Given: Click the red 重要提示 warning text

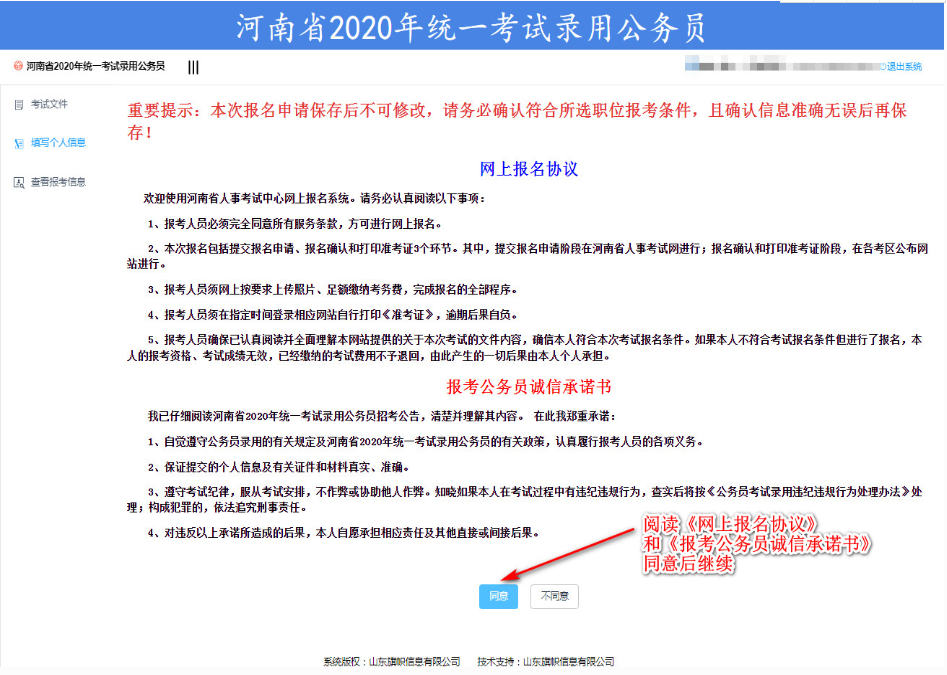Looking at the screenshot, I should pyautogui.click(x=517, y=121).
